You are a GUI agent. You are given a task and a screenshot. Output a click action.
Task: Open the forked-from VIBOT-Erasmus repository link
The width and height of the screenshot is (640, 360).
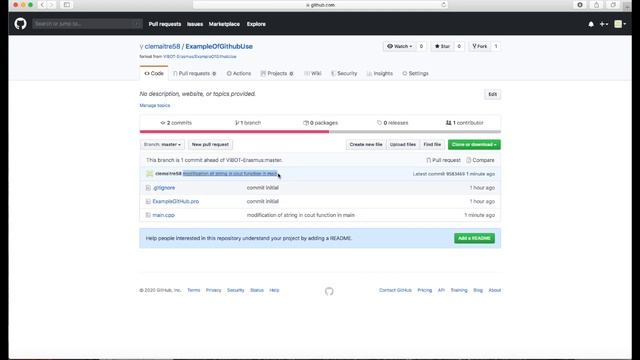pyautogui.click(x=200, y=57)
